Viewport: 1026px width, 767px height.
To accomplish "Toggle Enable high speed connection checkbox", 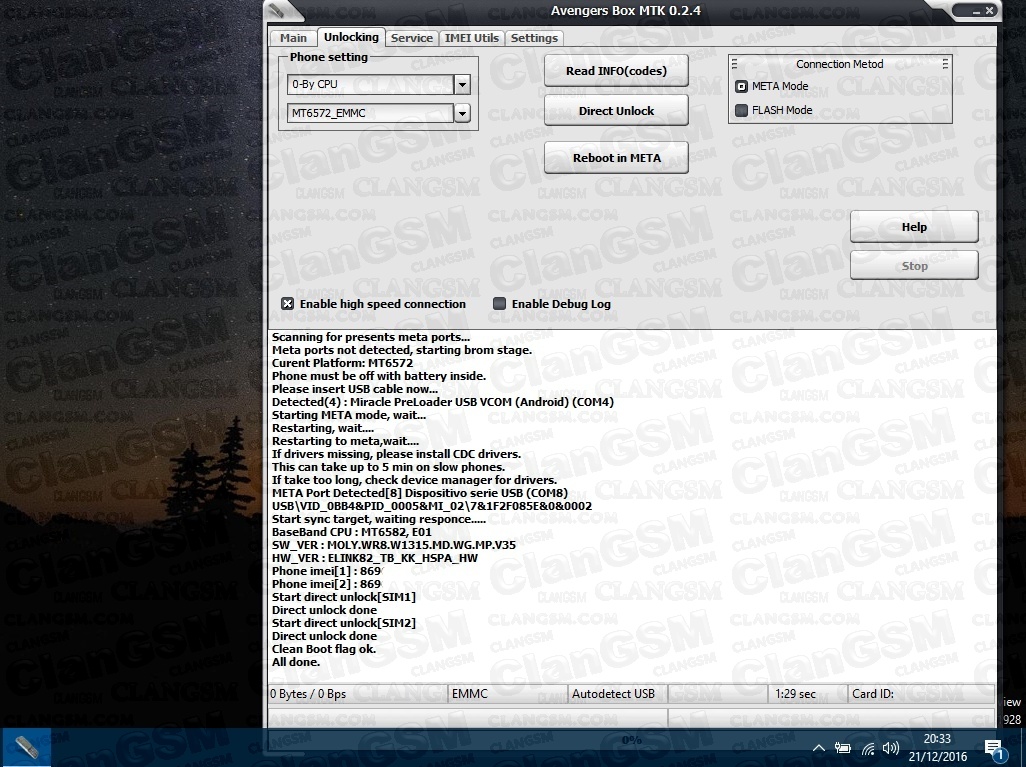I will [x=287, y=304].
